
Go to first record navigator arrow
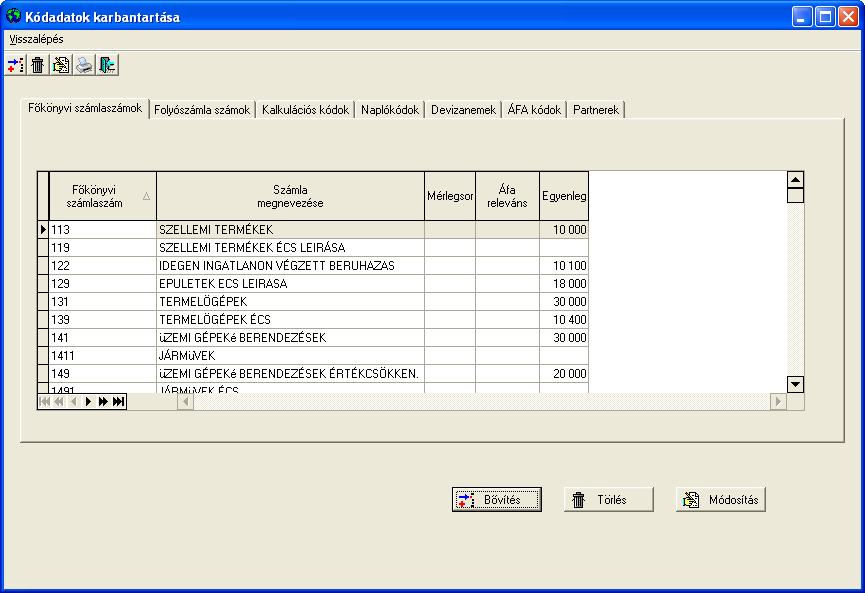pos(45,402)
